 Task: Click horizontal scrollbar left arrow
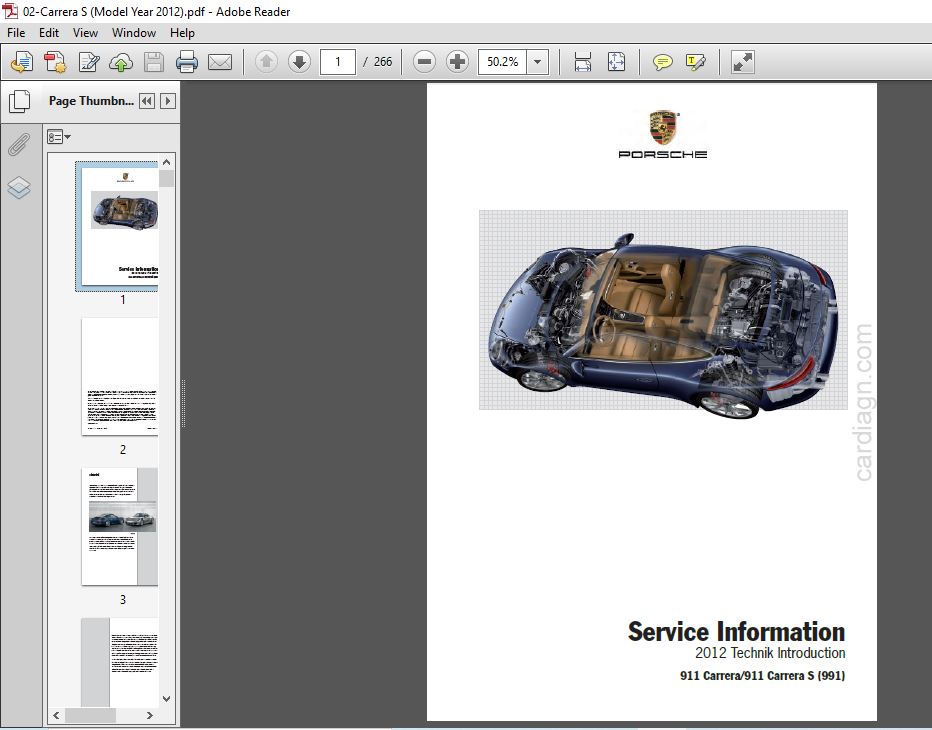(56, 715)
